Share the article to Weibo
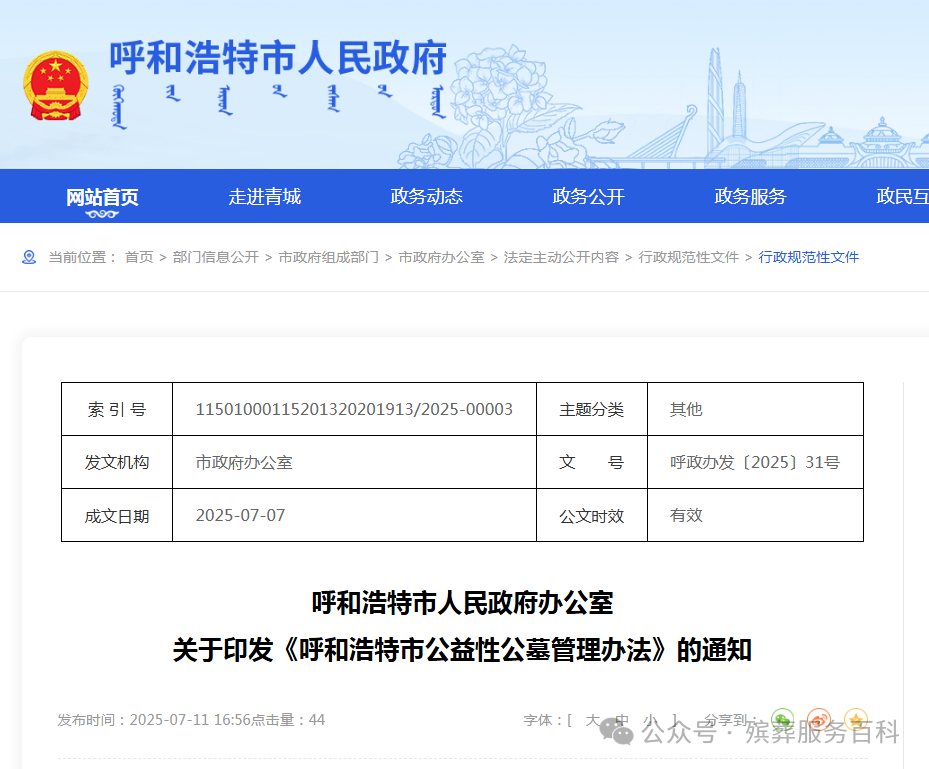Viewport: 929px width, 769px height. pyautogui.click(x=819, y=718)
